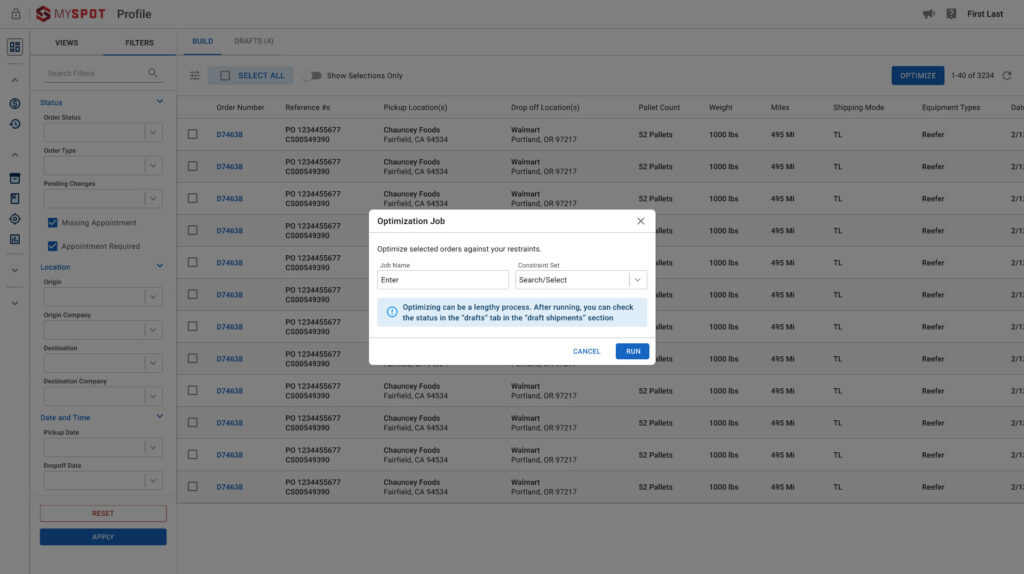Uncheck the Appointment Required checkbox
The width and height of the screenshot is (1024, 574).
[x=53, y=246]
